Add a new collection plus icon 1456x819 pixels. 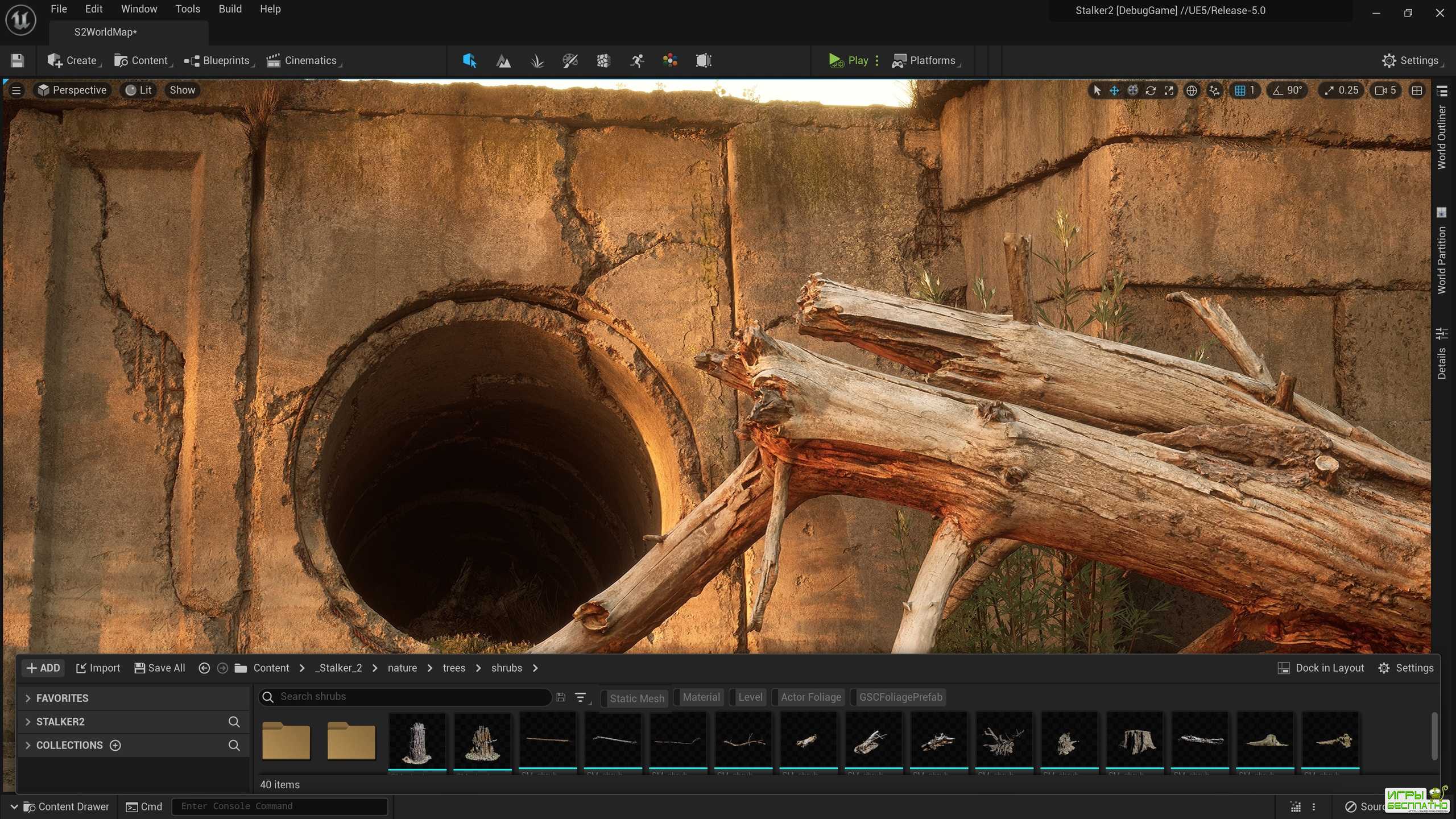115,746
